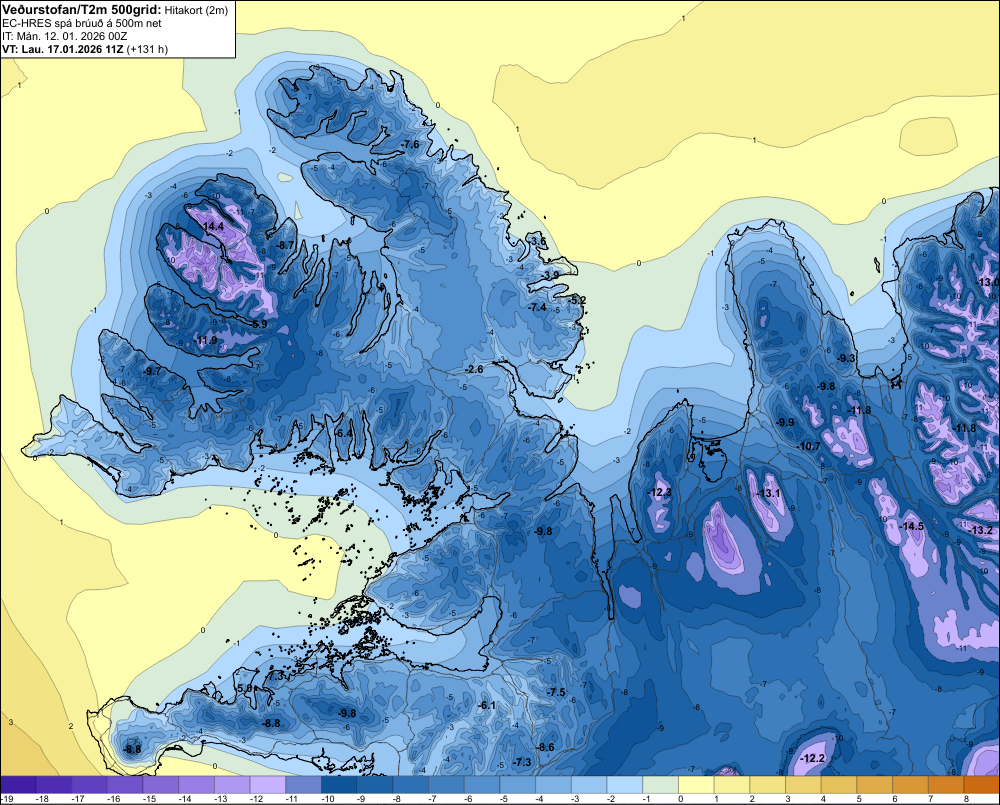
Task: Click the '-13.1' temperature value on the map
Action: [768, 493]
